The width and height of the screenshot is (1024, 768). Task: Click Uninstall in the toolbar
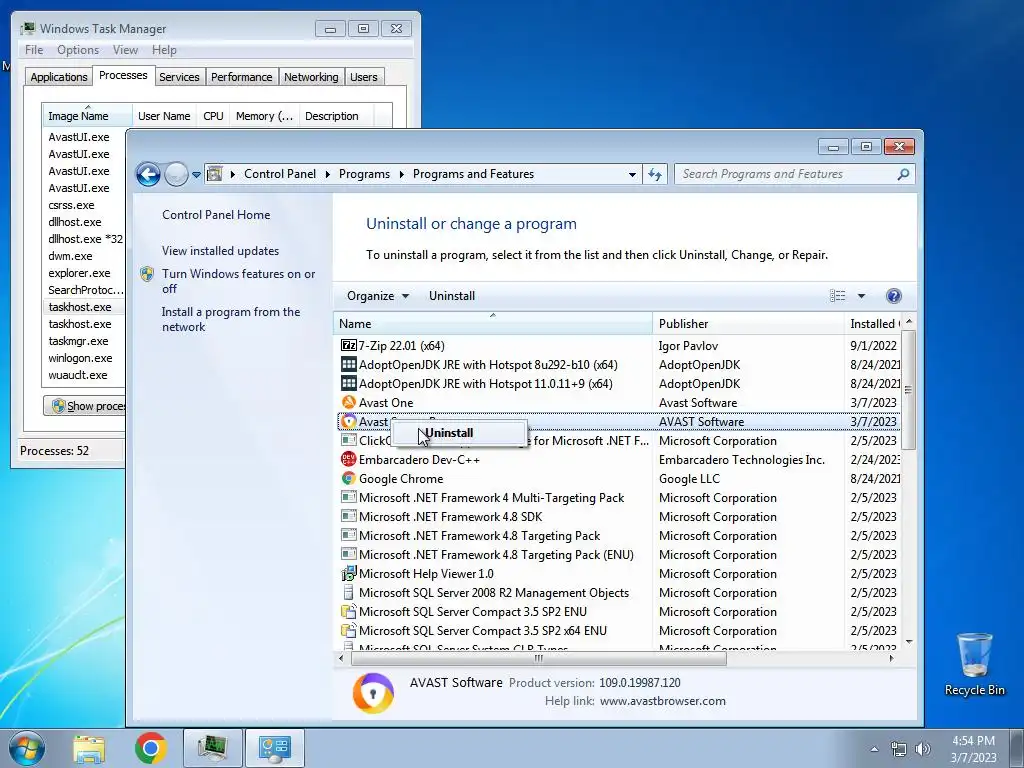(452, 296)
